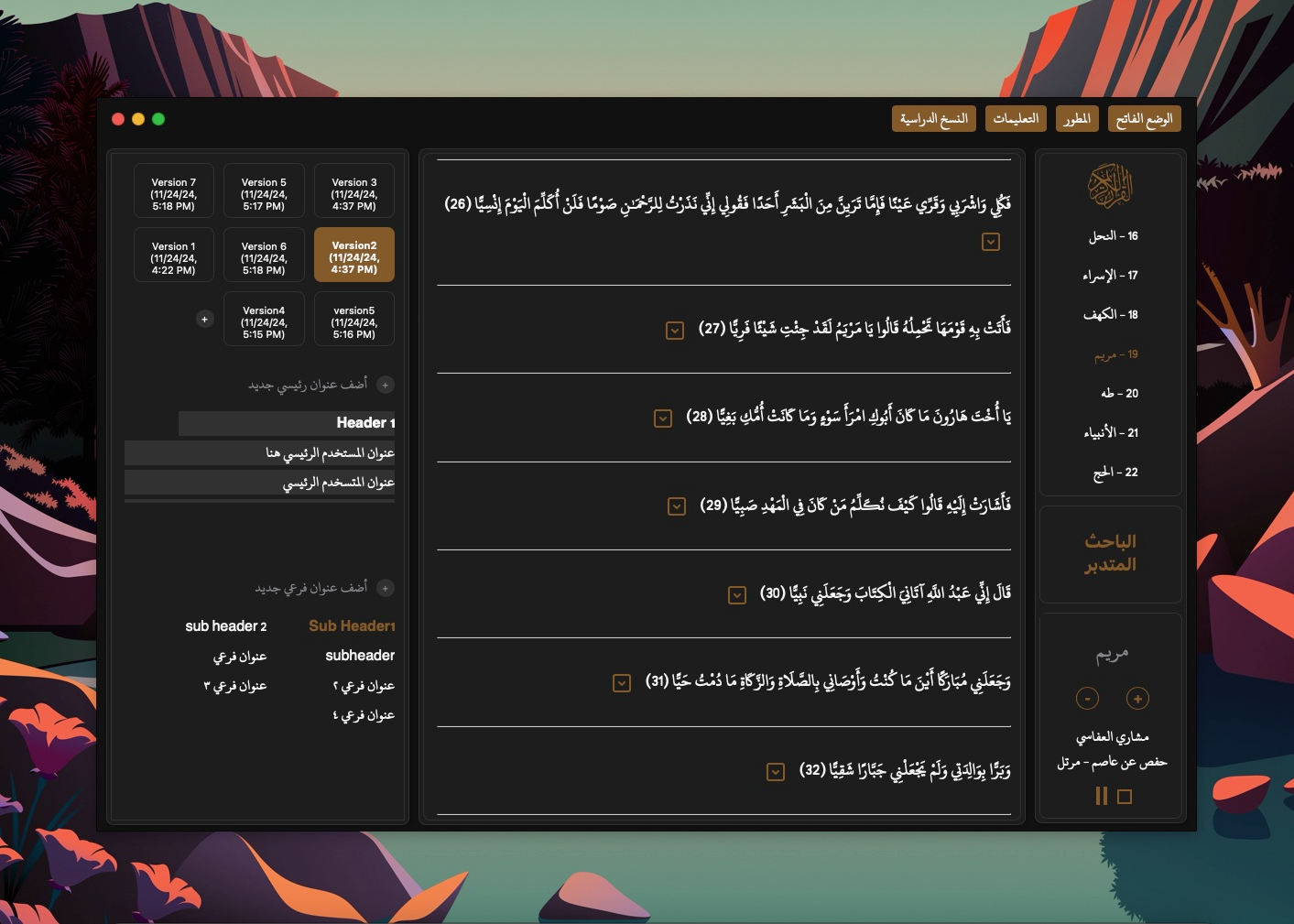Viewport: 1294px width, 924px height.
Task: Select Sub Header1 subheading
Action: pos(352,626)
